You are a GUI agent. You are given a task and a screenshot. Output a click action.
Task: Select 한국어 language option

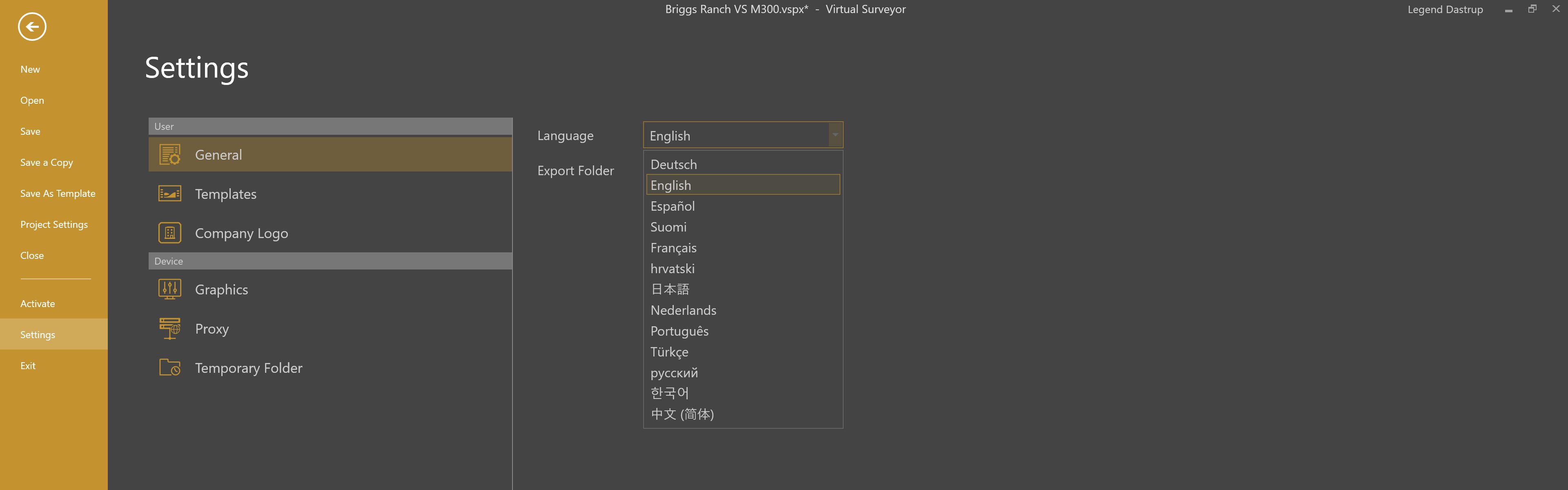[x=743, y=393]
